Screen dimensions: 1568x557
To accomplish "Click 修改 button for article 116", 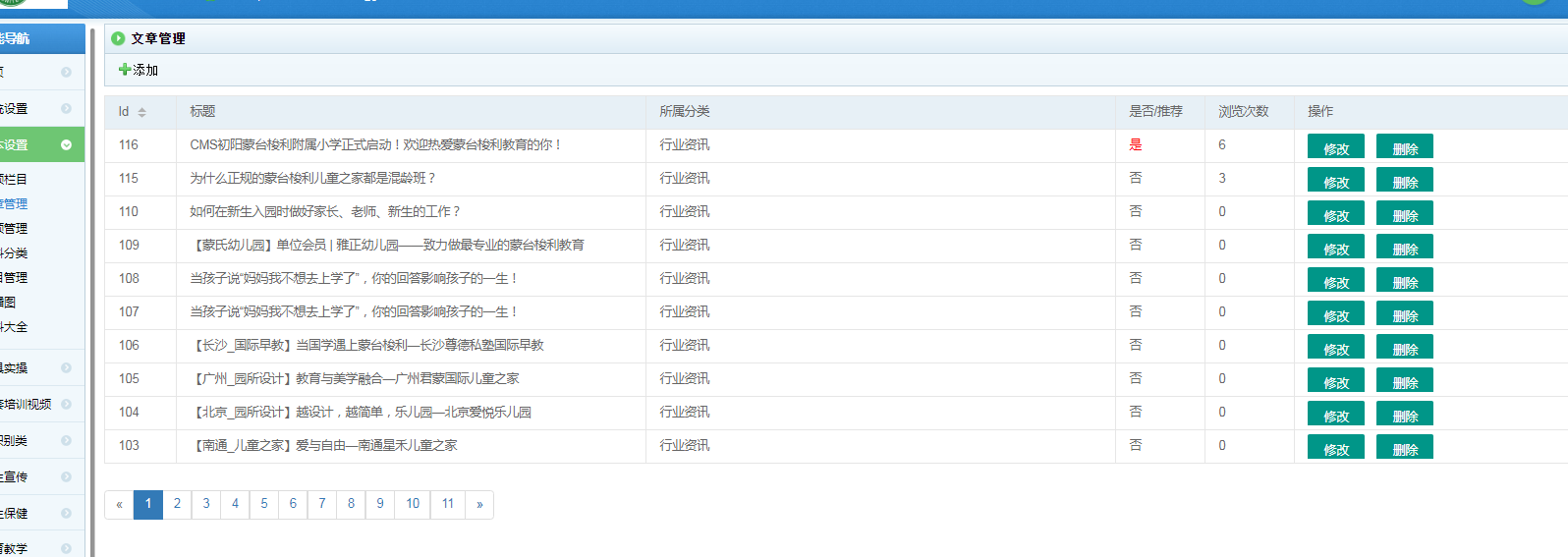I will pyautogui.click(x=1336, y=146).
